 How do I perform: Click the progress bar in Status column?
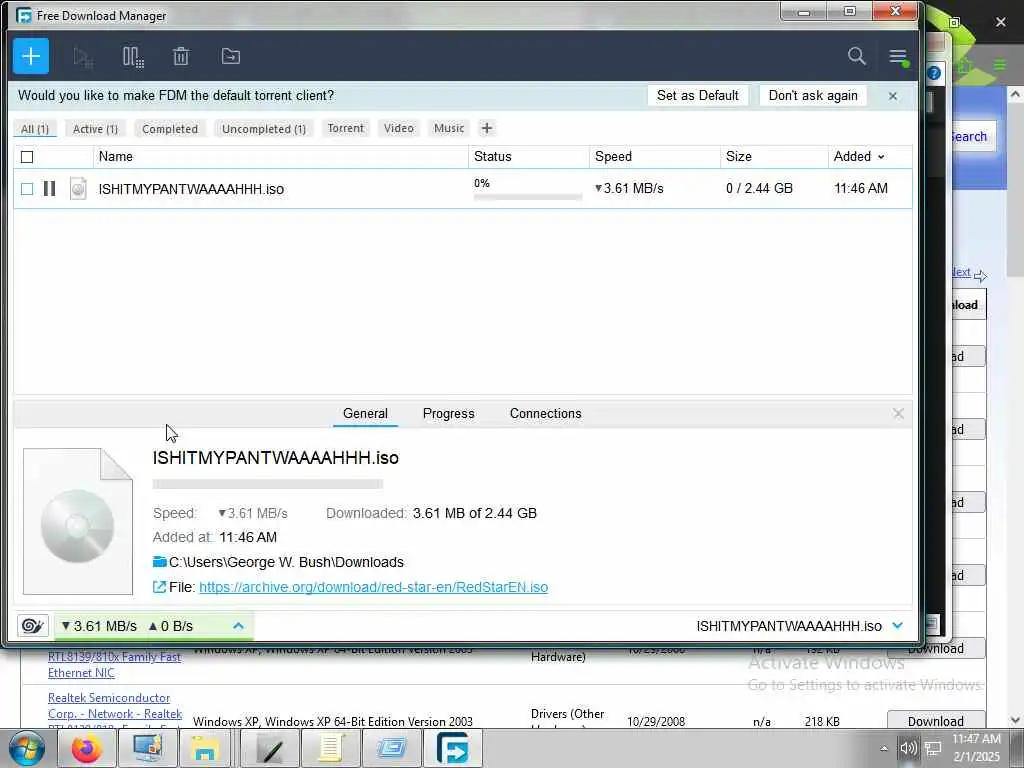(x=528, y=197)
